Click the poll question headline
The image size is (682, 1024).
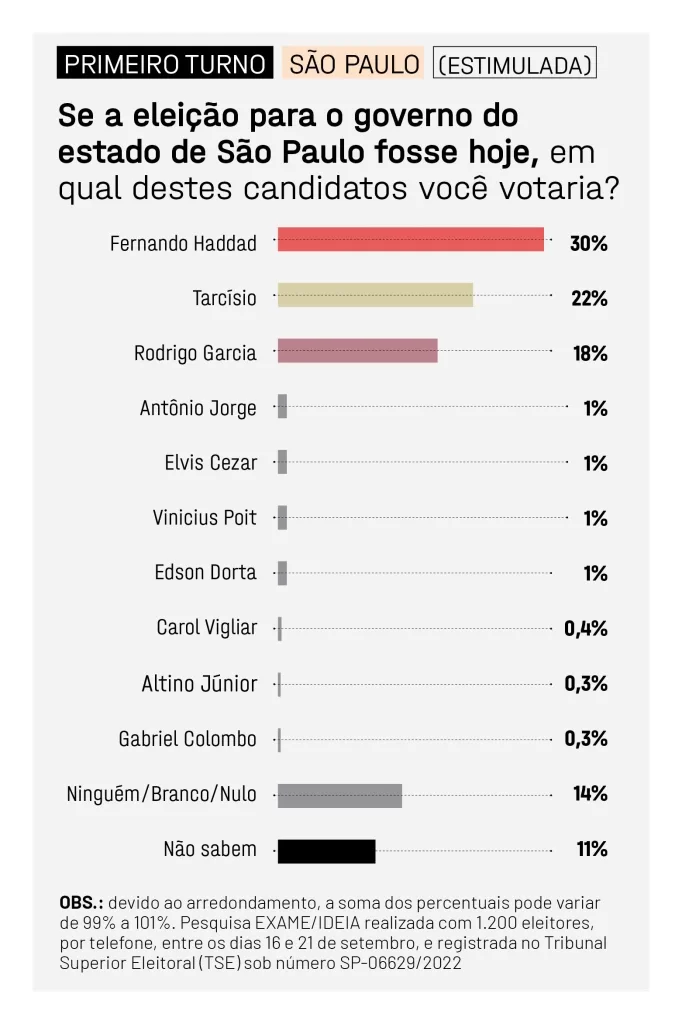coord(338,152)
